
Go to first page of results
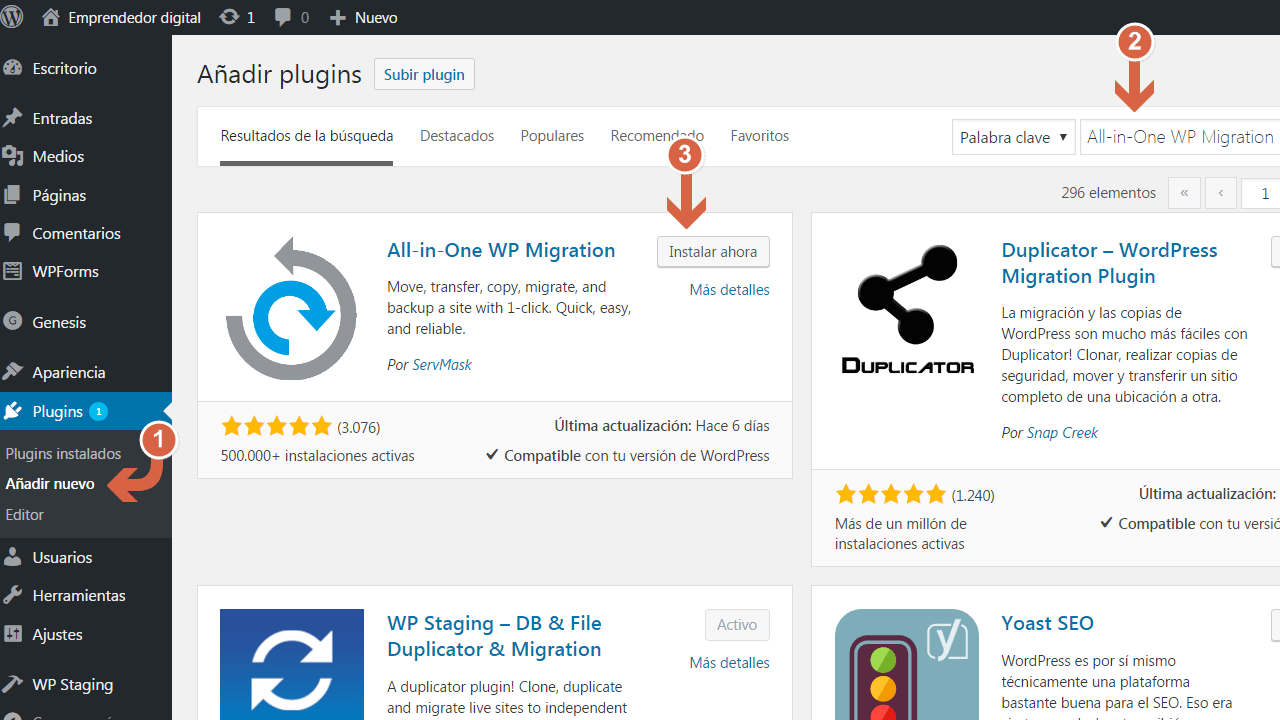1184,193
